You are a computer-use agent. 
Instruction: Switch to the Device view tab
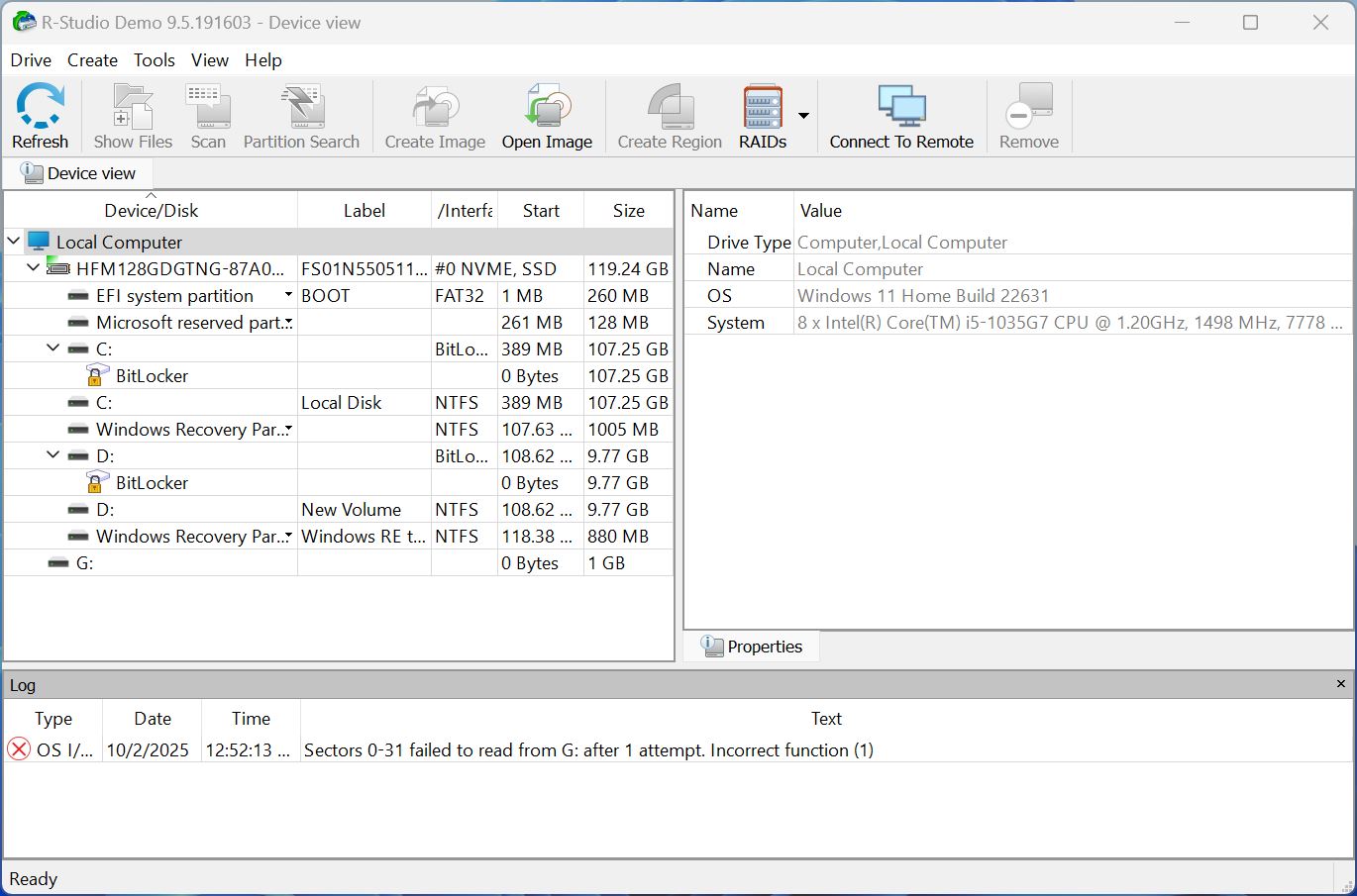tap(77, 172)
